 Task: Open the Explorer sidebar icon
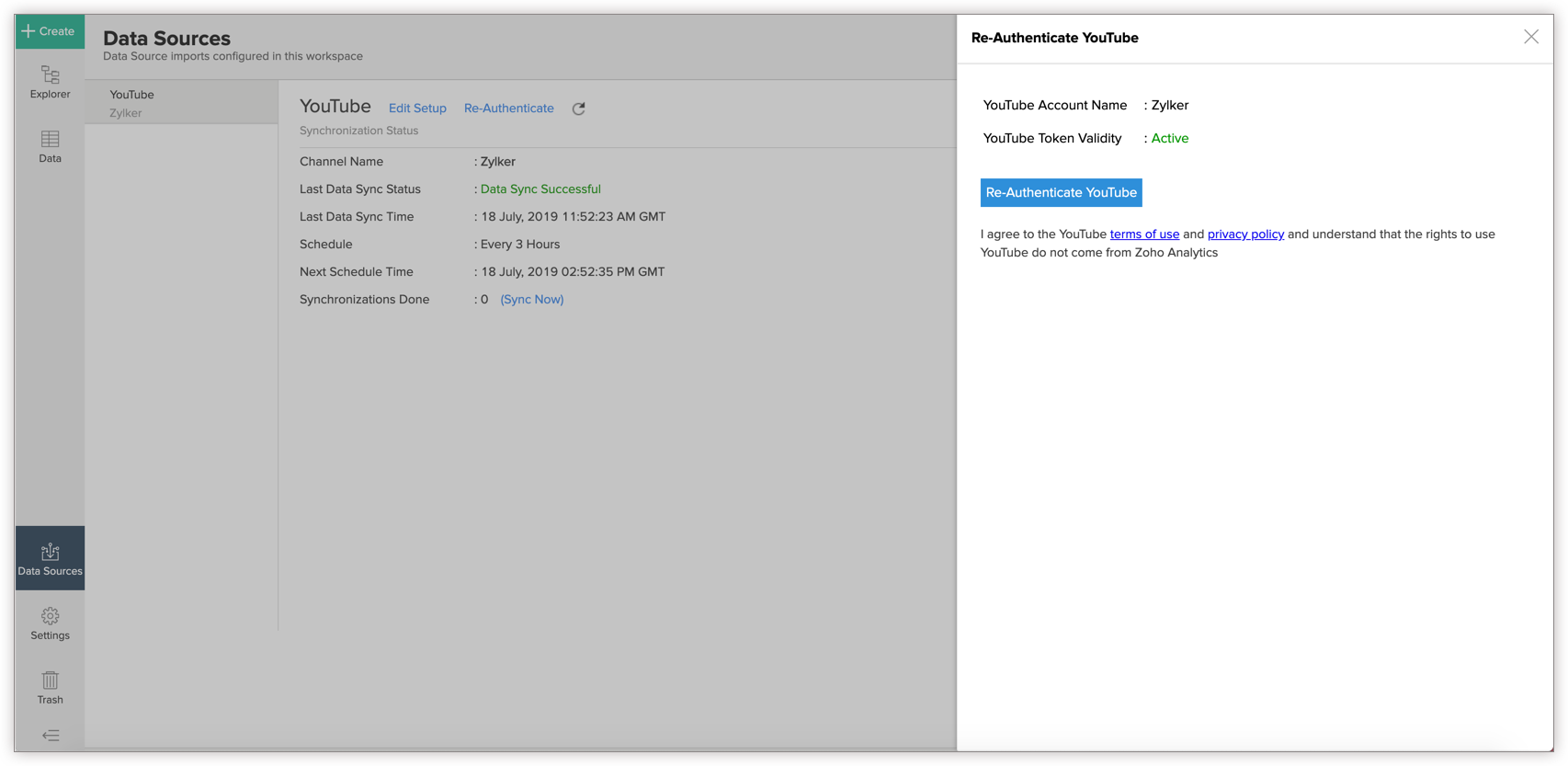point(50,82)
